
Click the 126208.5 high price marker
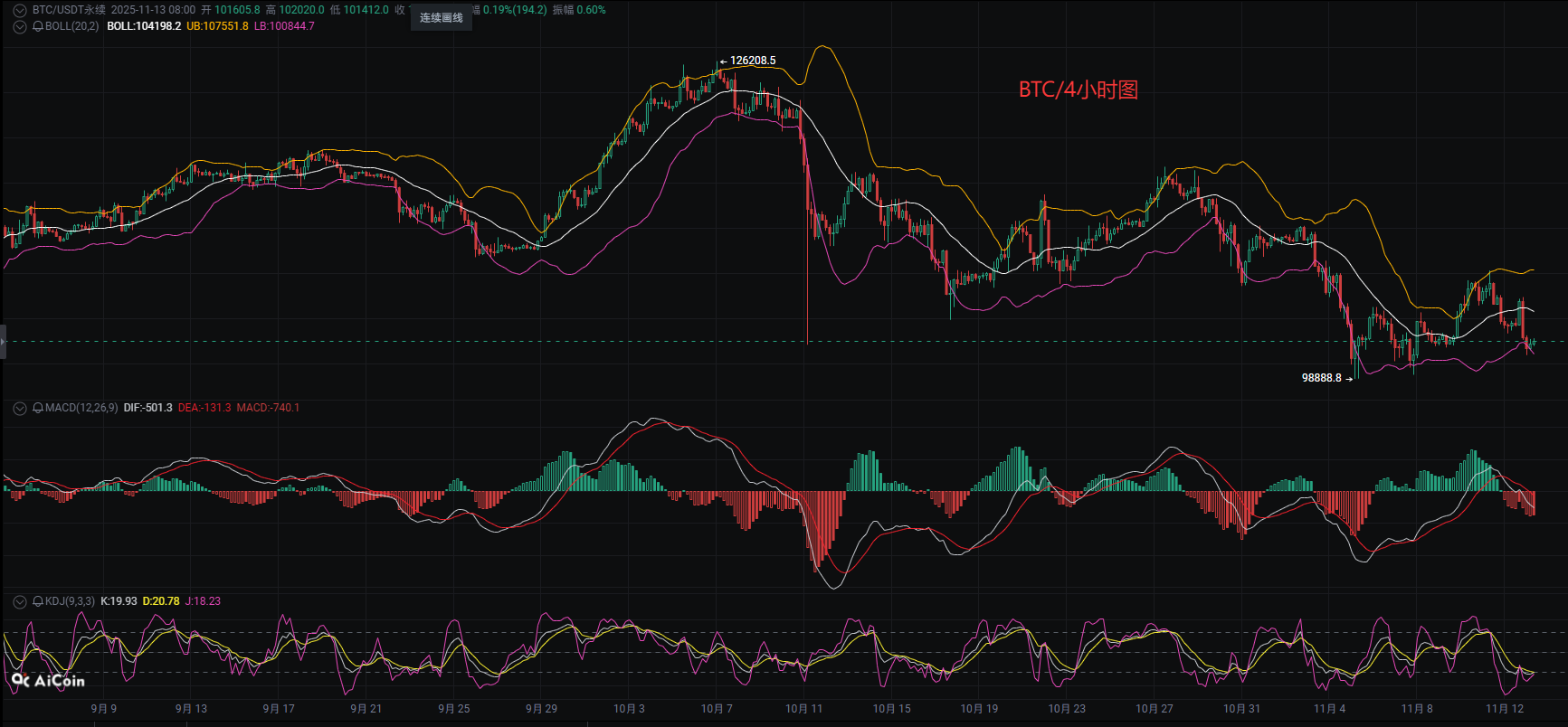tap(752, 61)
